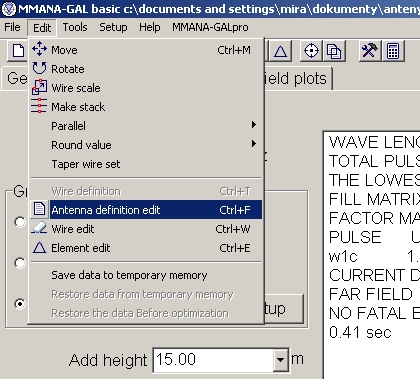Image resolution: width=420 pixels, height=379 pixels.
Task: Choose Rotate from the Edit menu
Action: (146, 69)
